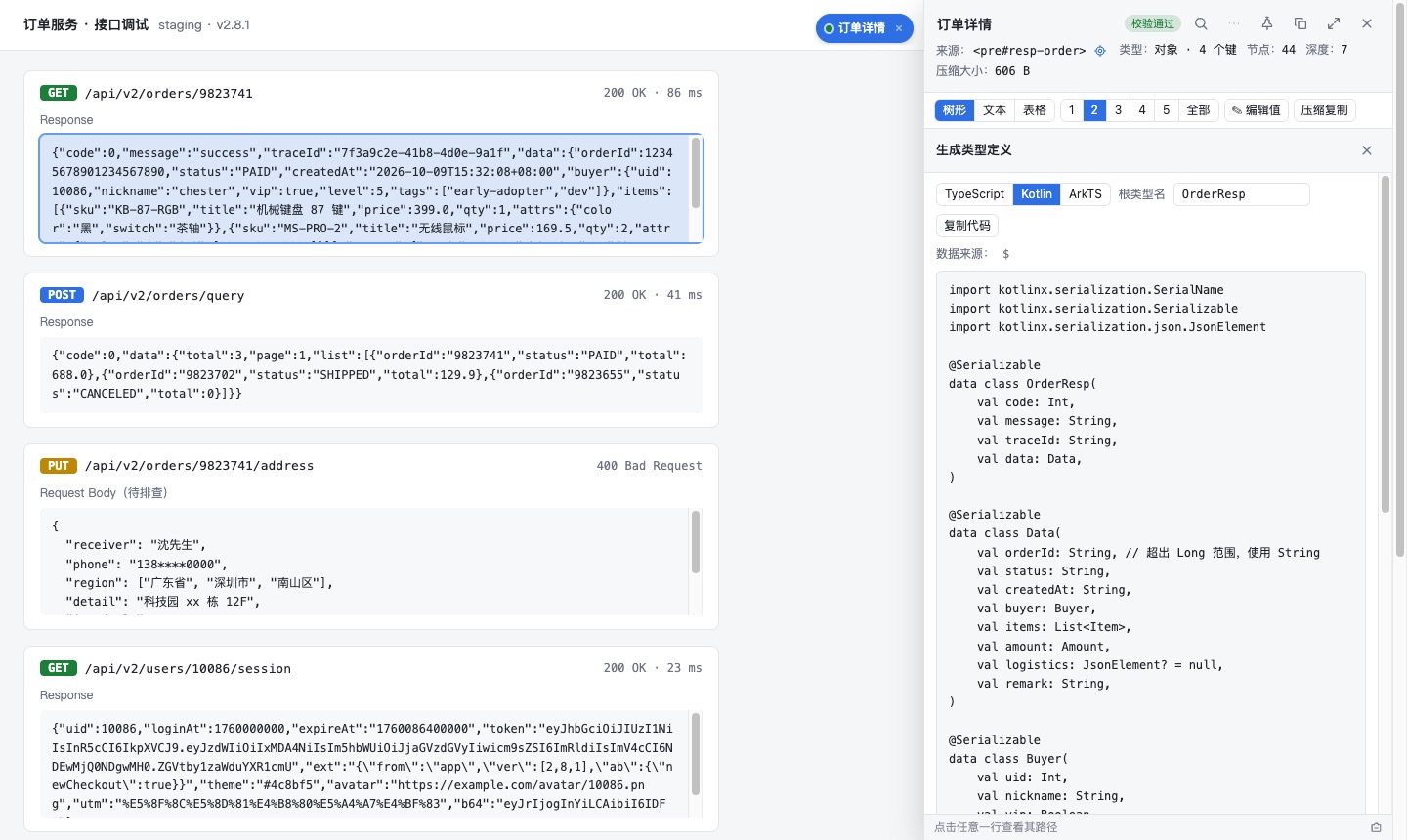The height and width of the screenshot is (840, 1407).
Task: Close the 生成类型定义 section
Action: pos(1367,150)
